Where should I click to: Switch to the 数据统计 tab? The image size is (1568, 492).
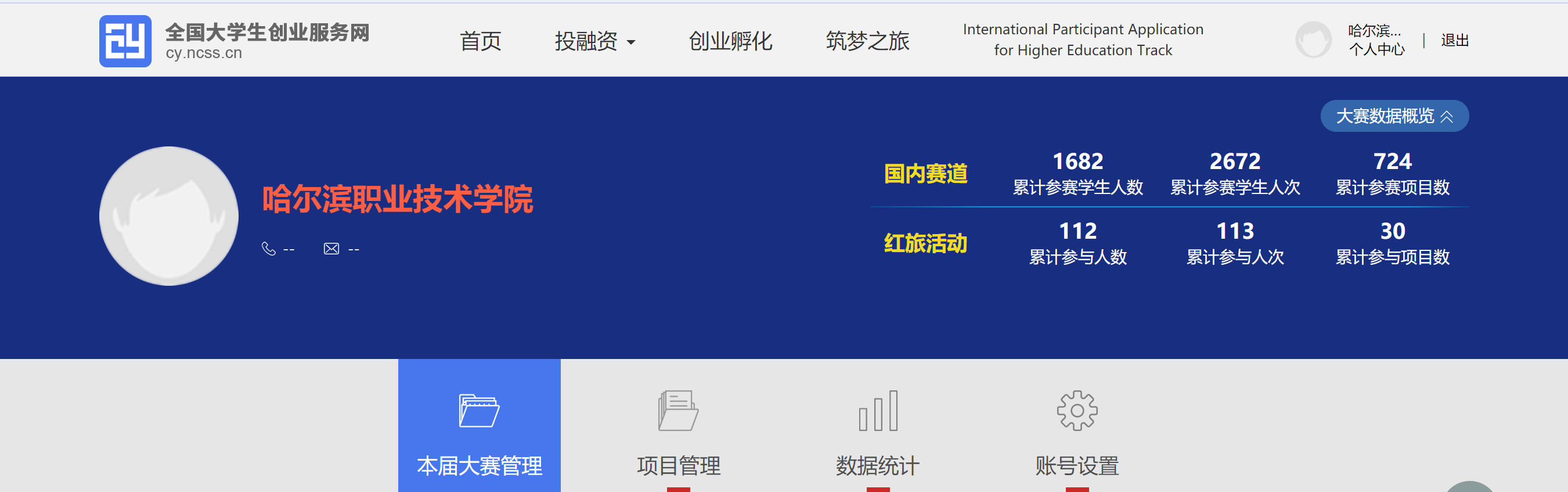click(878, 466)
